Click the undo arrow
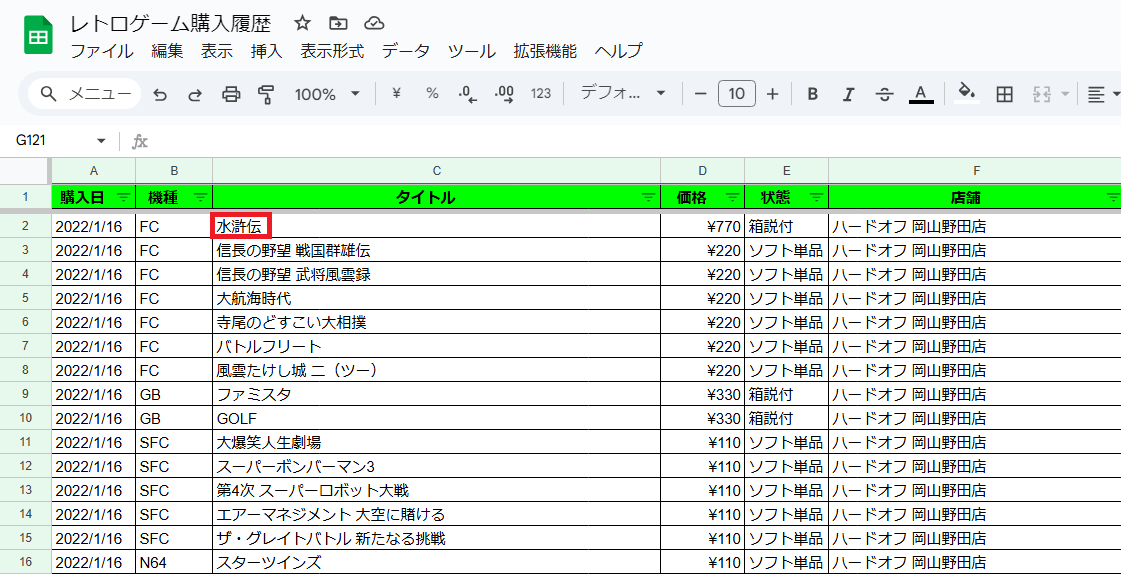This screenshot has width=1121, height=574. [x=160, y=94]
